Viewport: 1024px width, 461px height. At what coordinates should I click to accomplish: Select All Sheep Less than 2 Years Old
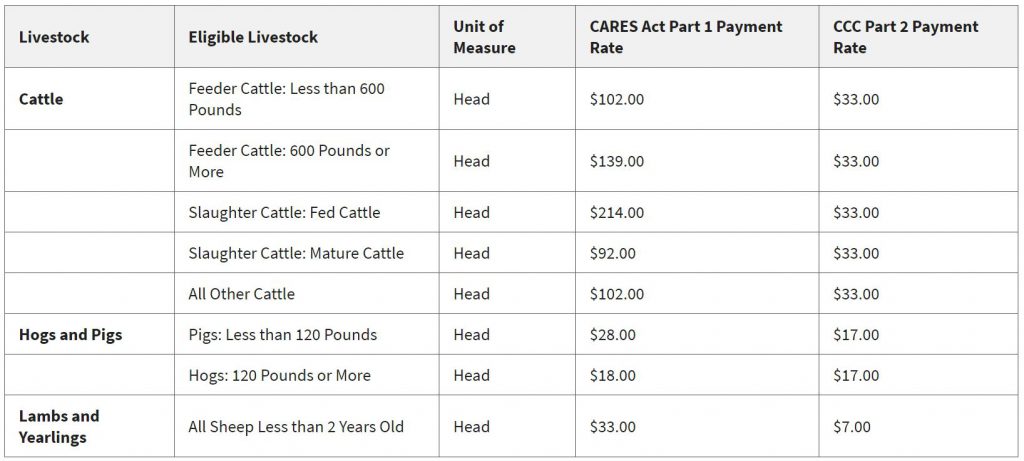[296, 427]
